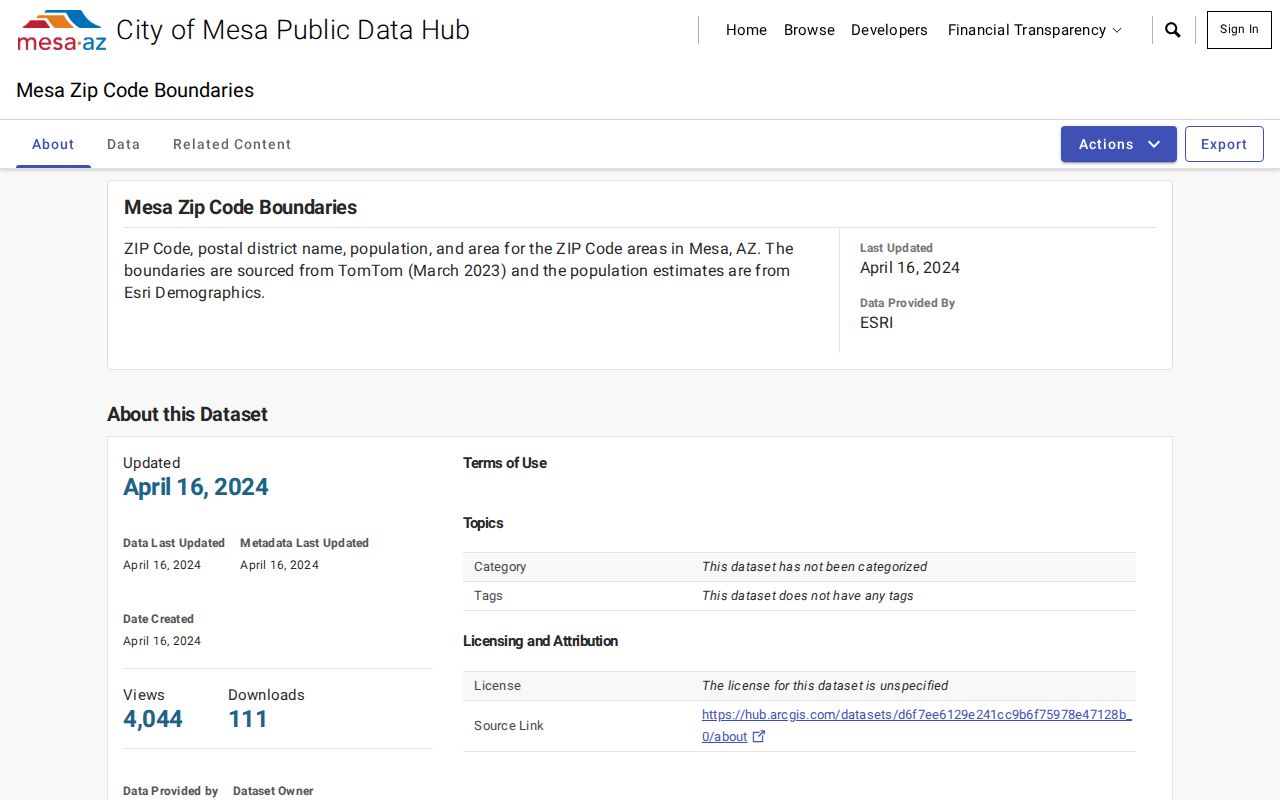Go to the Home nav item
1280x800 pixels.
tap(746, 30)
